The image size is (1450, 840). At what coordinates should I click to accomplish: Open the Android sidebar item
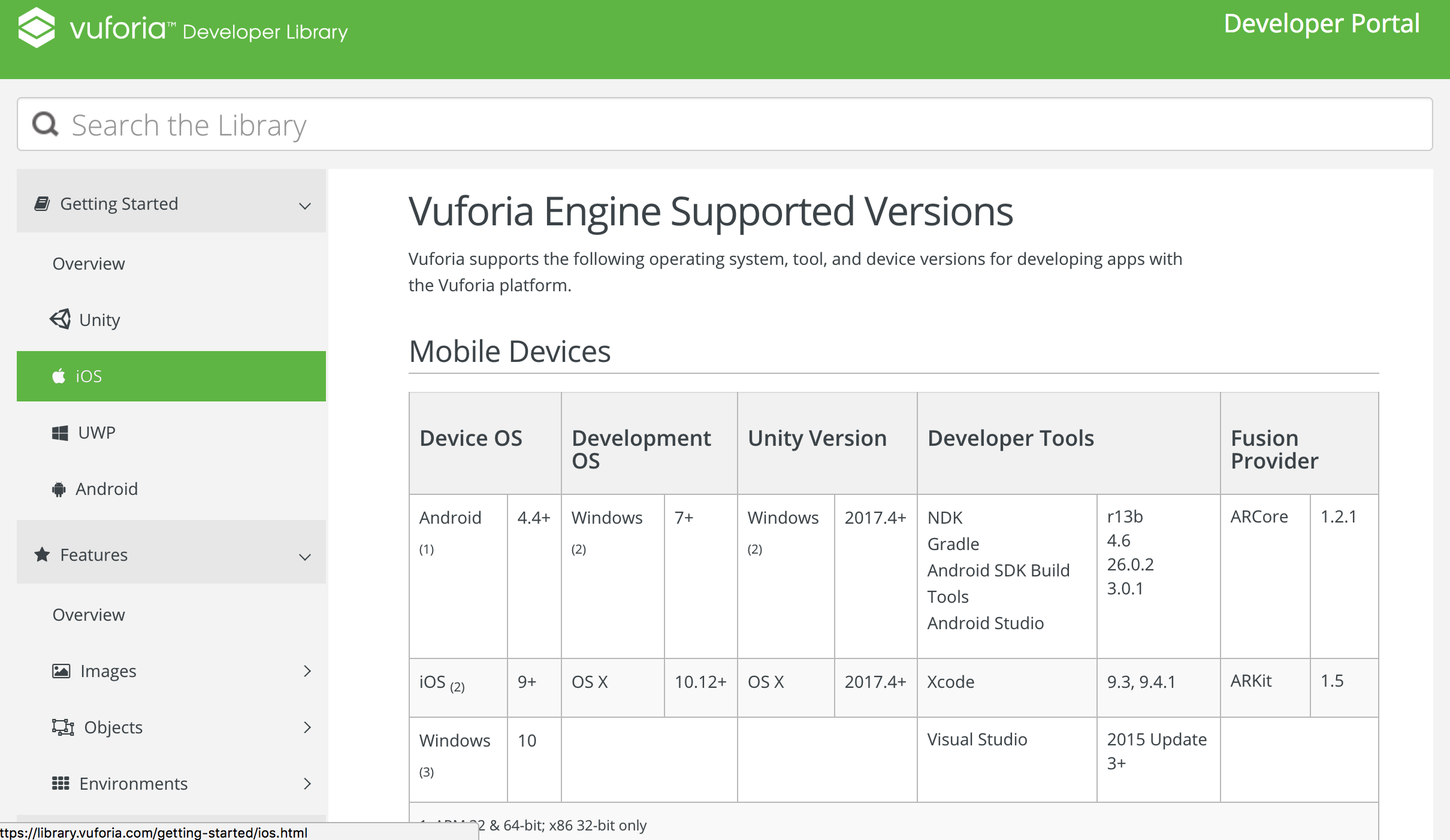click(x=171, y=489)
